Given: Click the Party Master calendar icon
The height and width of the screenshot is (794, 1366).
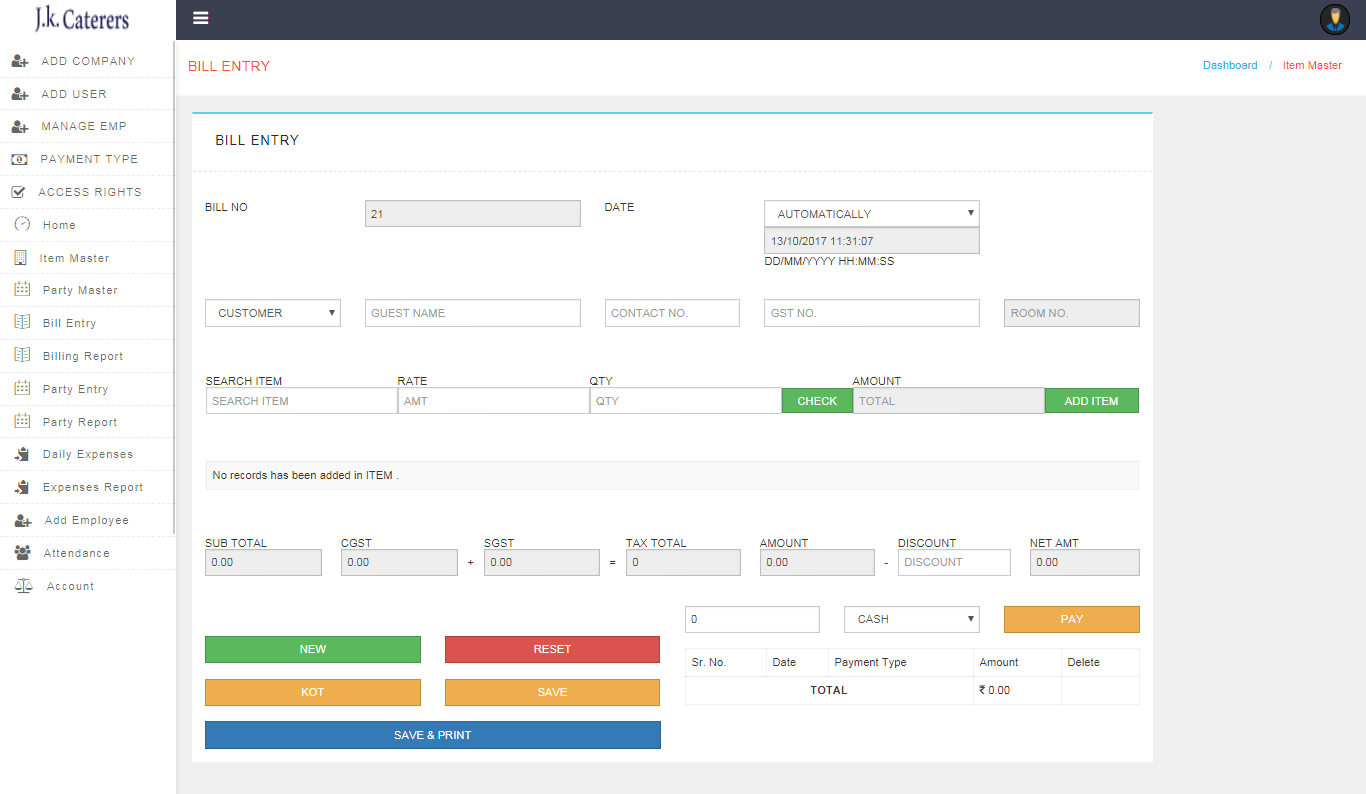Looking at the screenshot, I should 20,290.
